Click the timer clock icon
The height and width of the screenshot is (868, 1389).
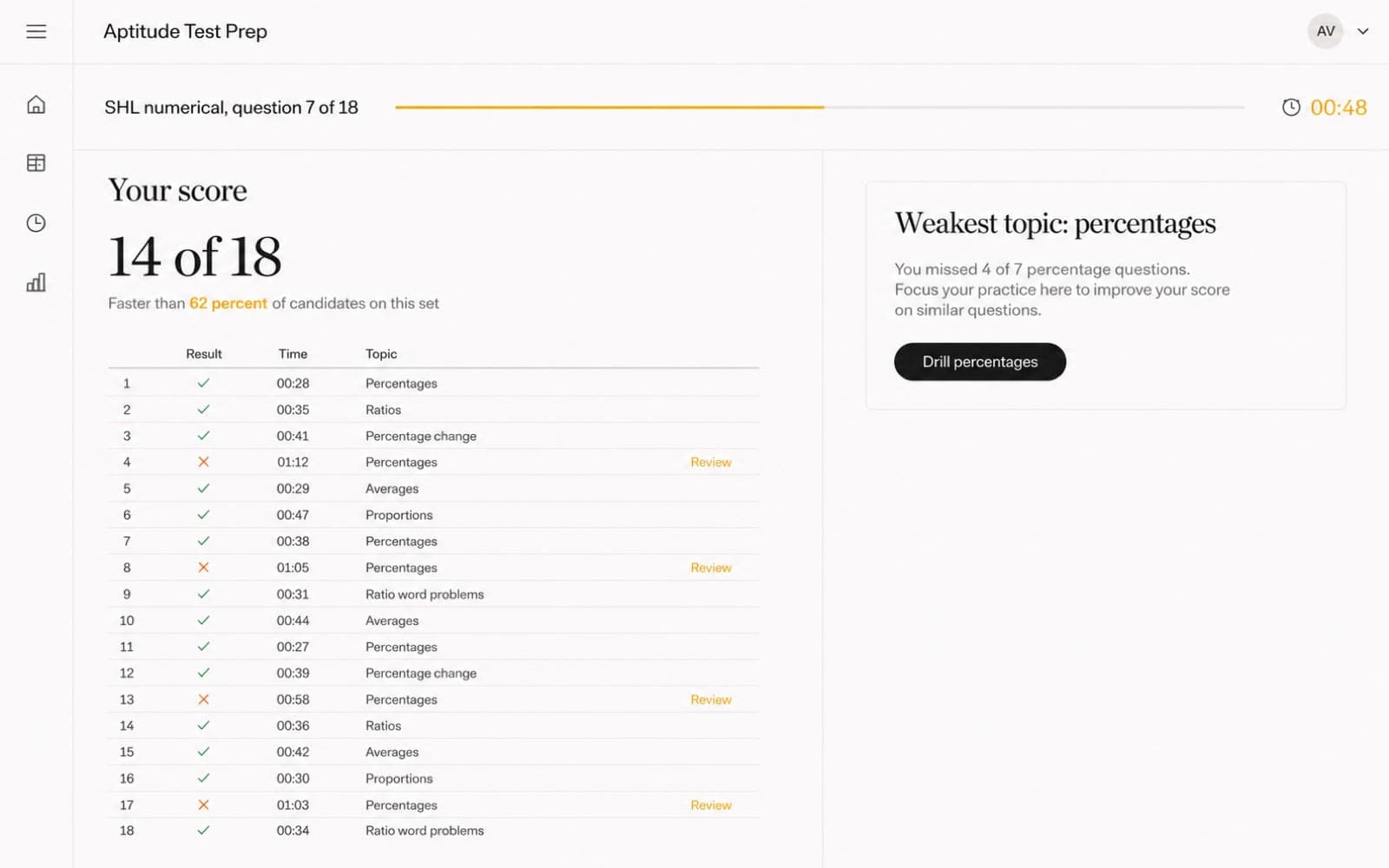tap(1291, 108)
